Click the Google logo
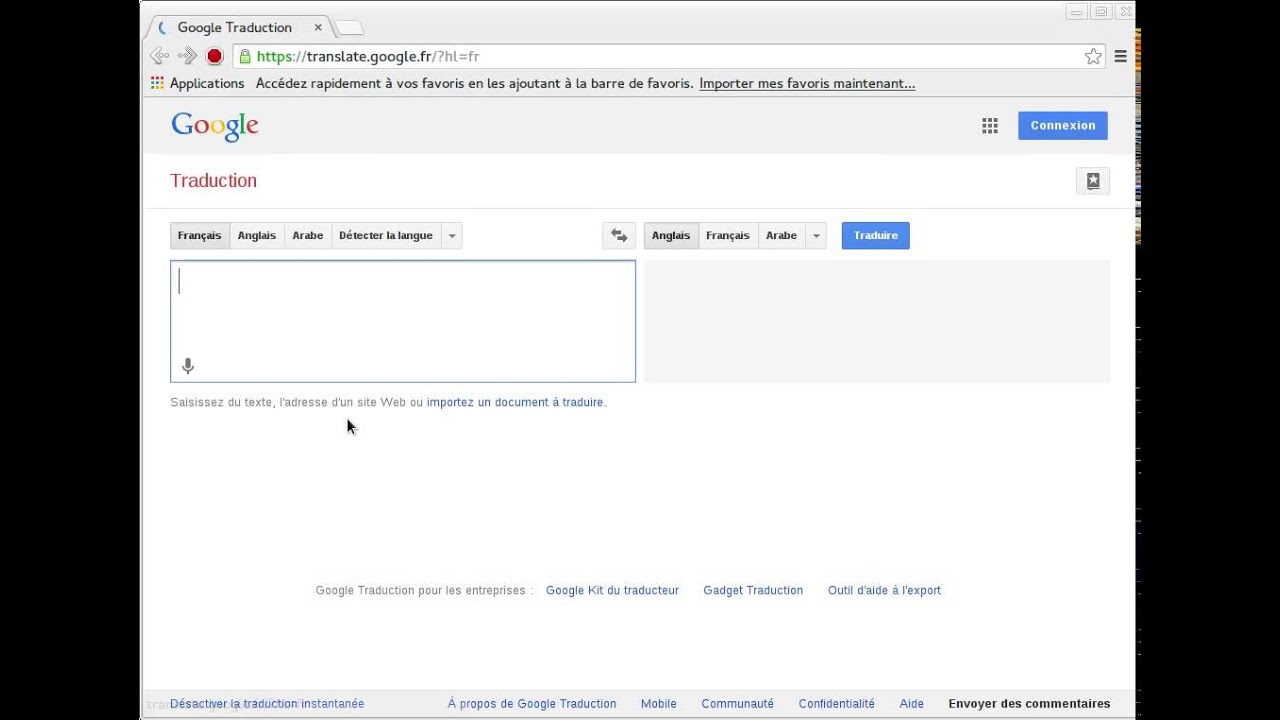1280x720 pixels. [215, 126]
